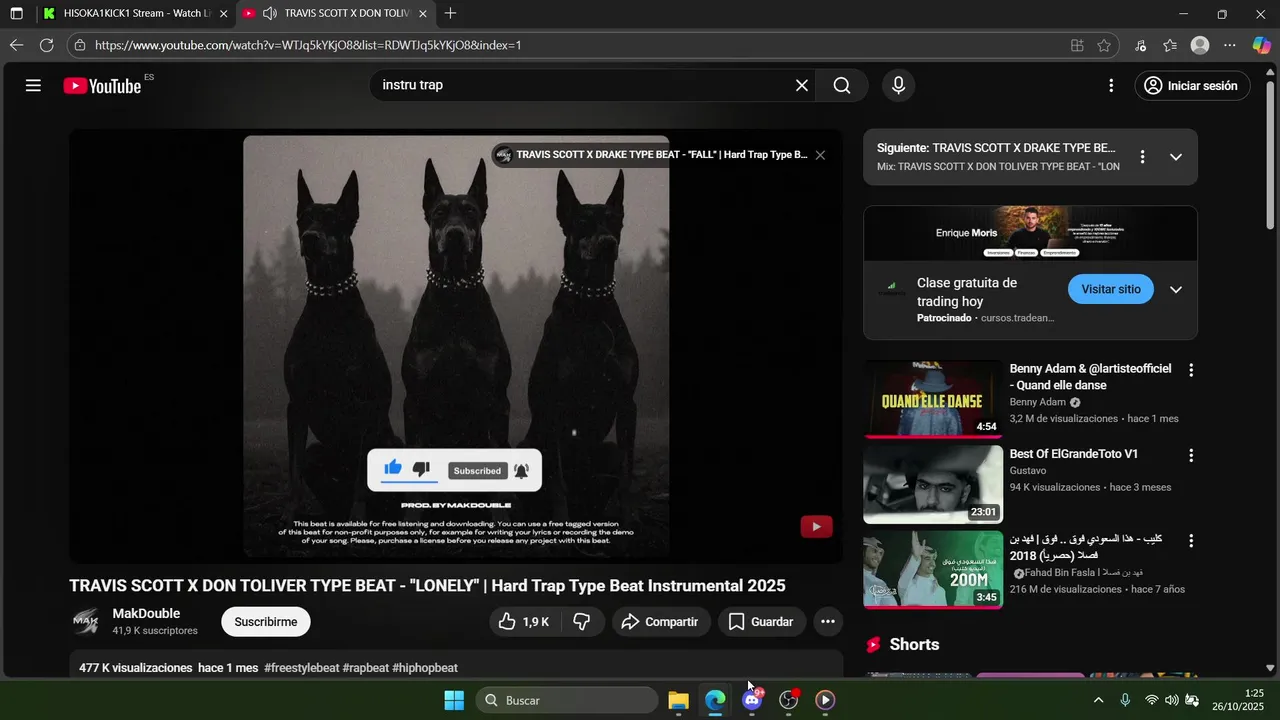Subscribe with the Suscribirme button

pos(266,622)
